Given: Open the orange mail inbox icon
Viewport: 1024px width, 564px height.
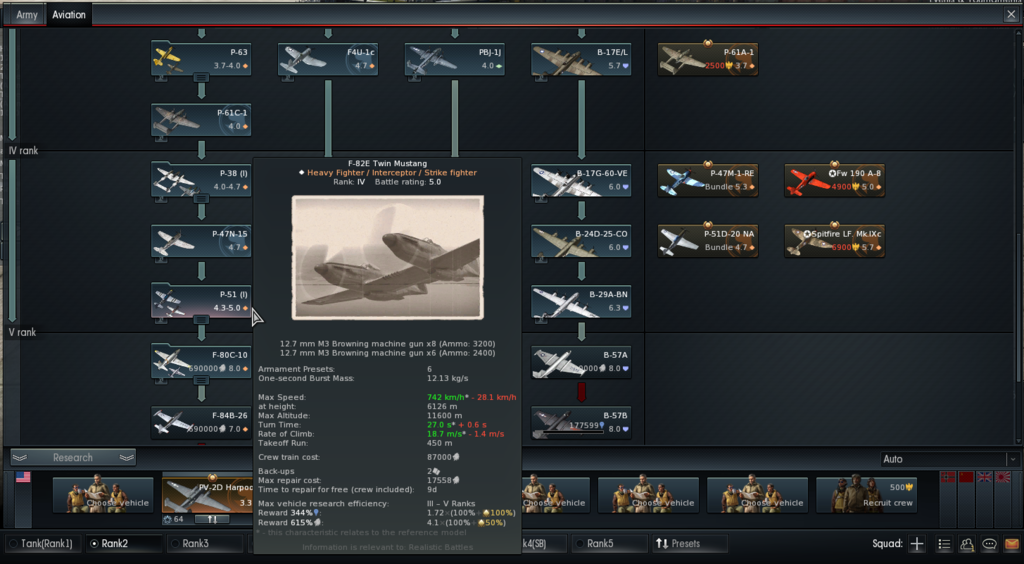Looking at the screenshot, I should [1012, 544].
